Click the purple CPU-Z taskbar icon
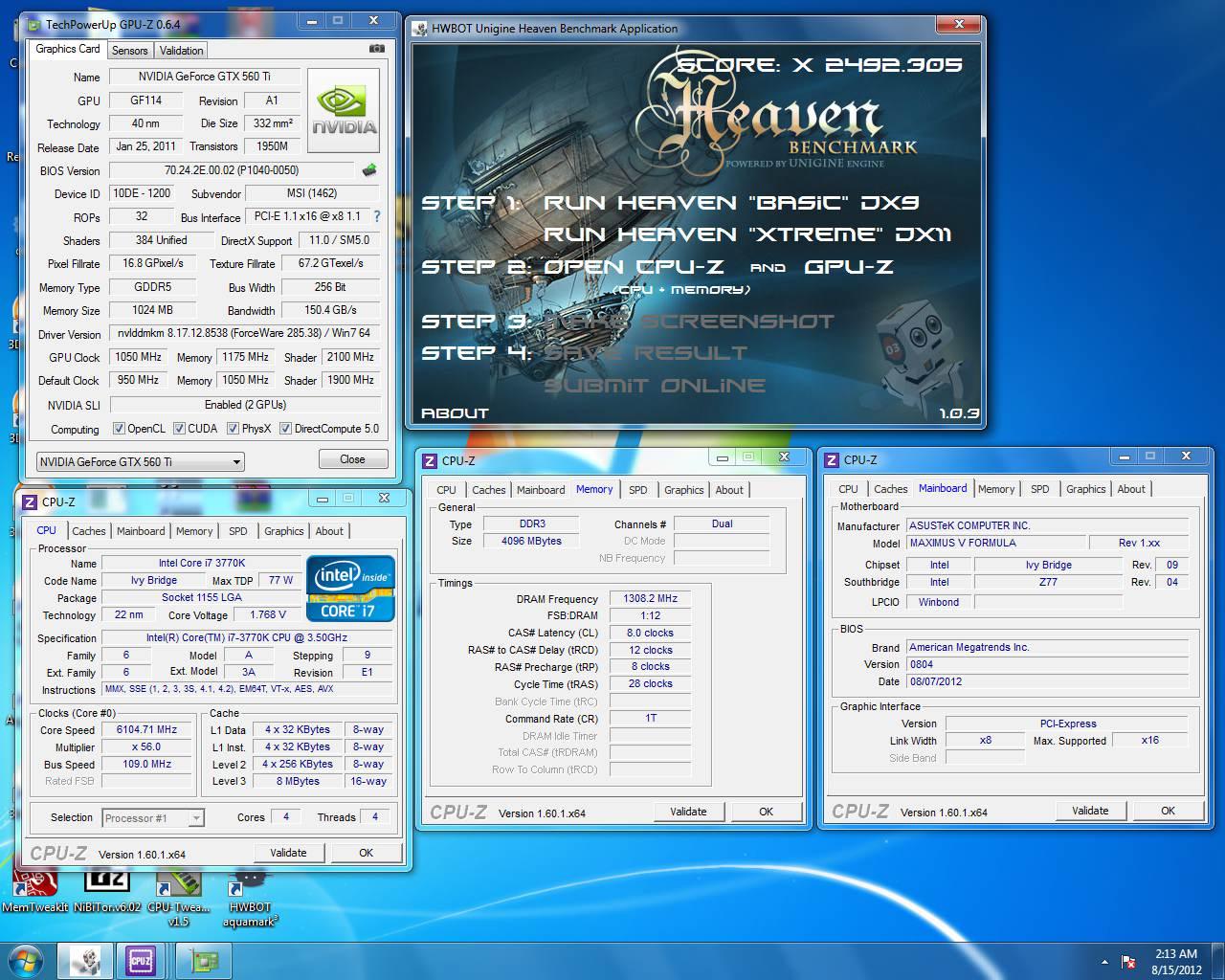Image resolution: width=1225 pixels, height=980 pixels. tap(141, 960)
